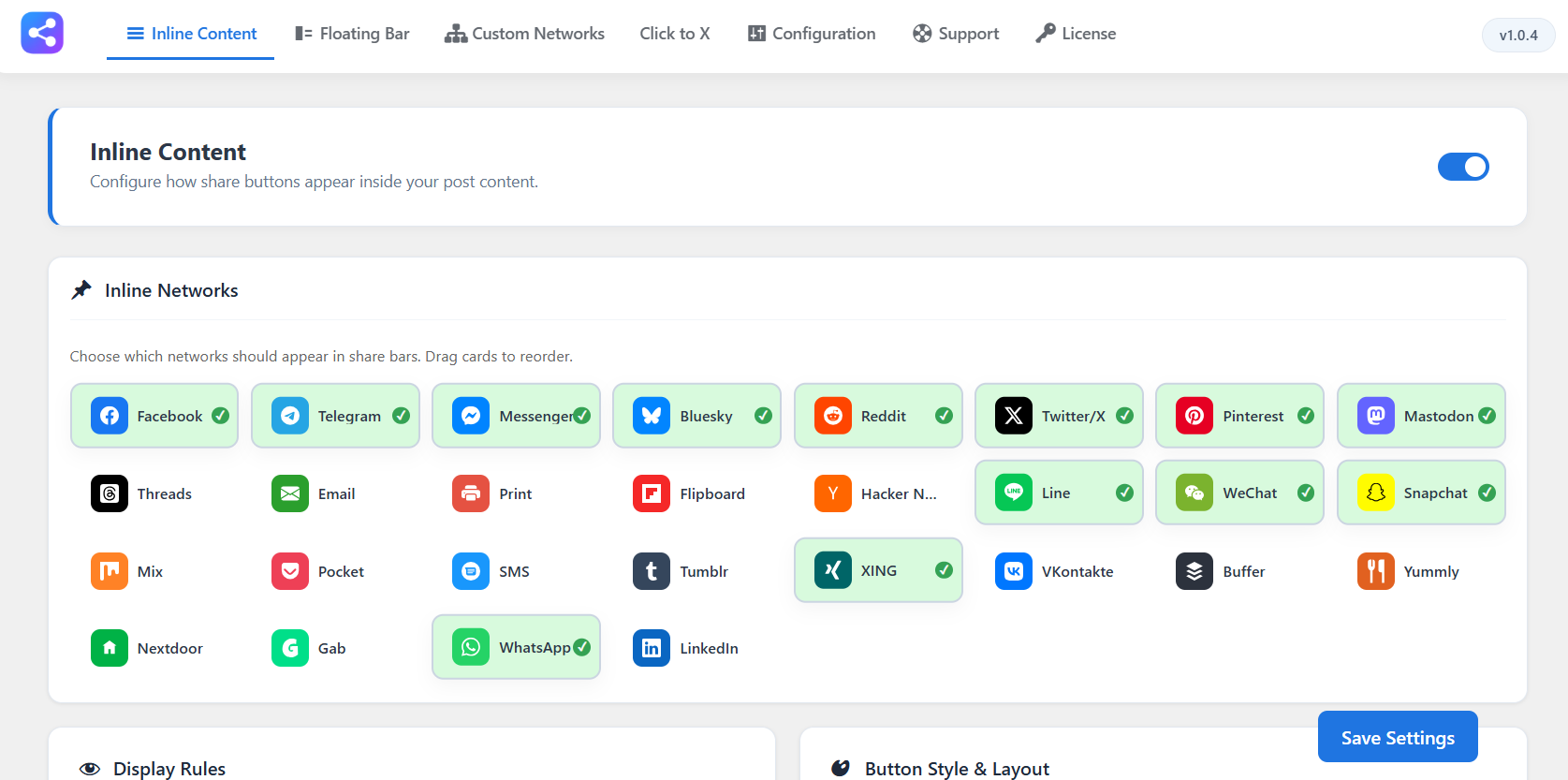Viewport: 1568px width, 780px height.
Task: Toggle the Inline Content enable switch
Action: click(1463, 167)
